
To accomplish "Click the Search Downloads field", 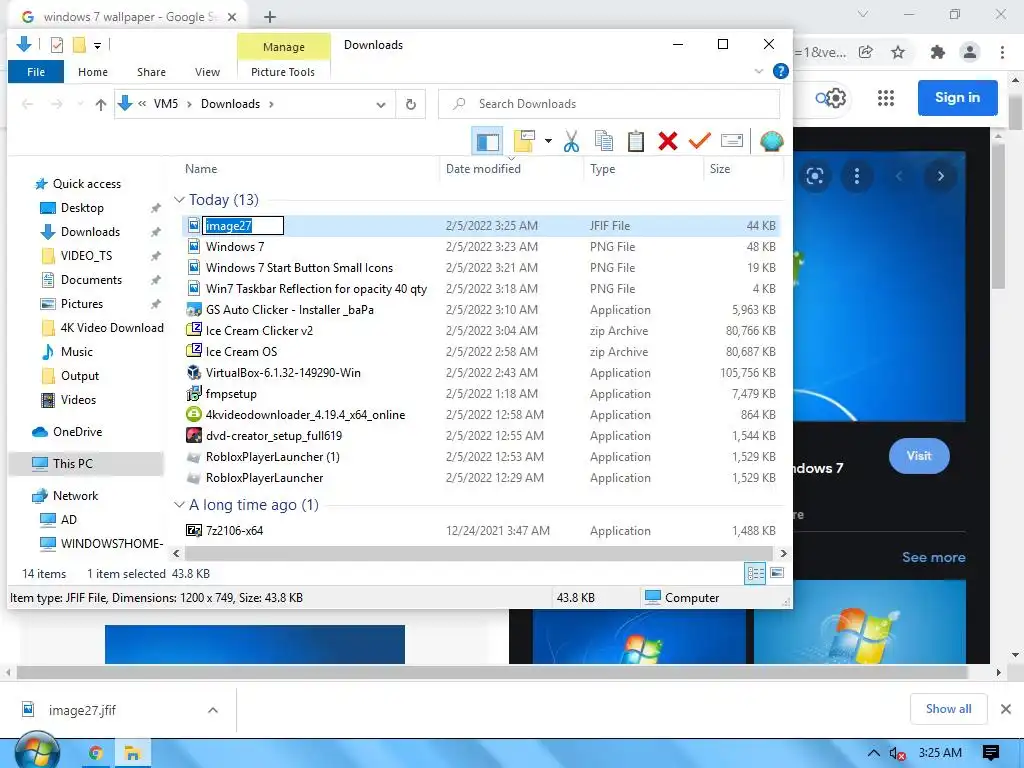I will coord(609,104).
